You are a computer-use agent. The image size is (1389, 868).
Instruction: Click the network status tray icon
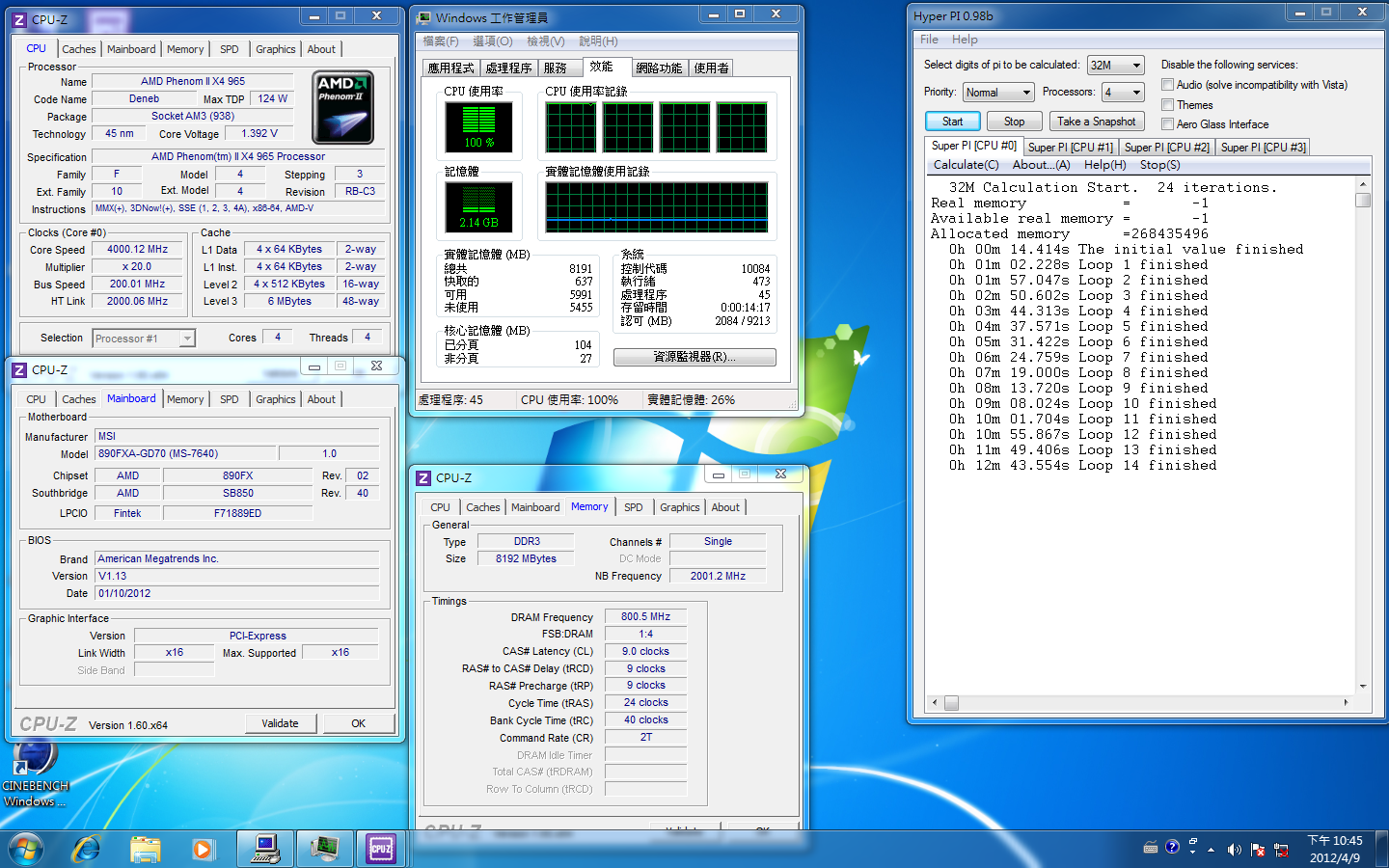point(1281,850)
